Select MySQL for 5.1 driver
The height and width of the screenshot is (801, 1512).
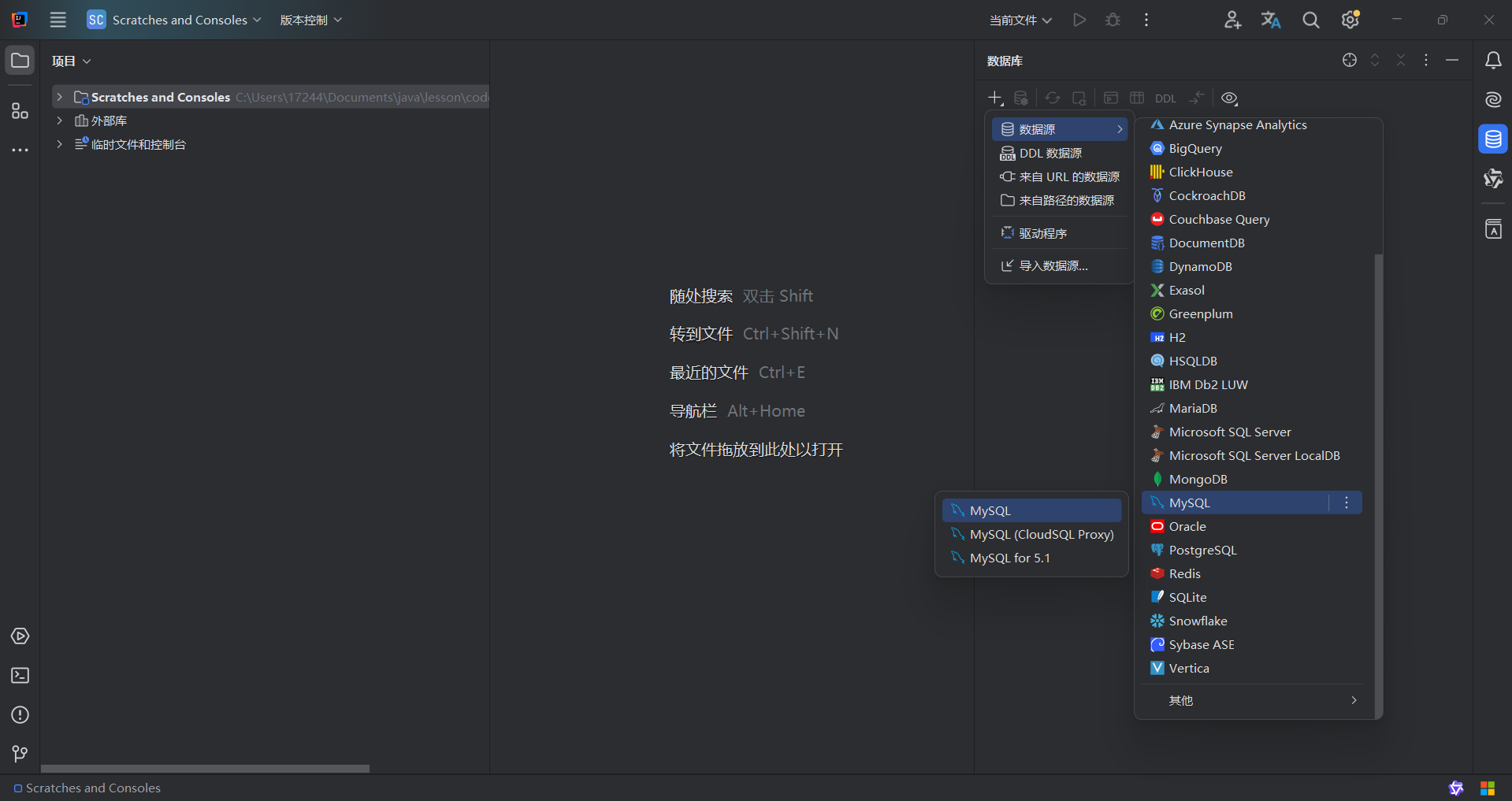tap(1032, 558)
